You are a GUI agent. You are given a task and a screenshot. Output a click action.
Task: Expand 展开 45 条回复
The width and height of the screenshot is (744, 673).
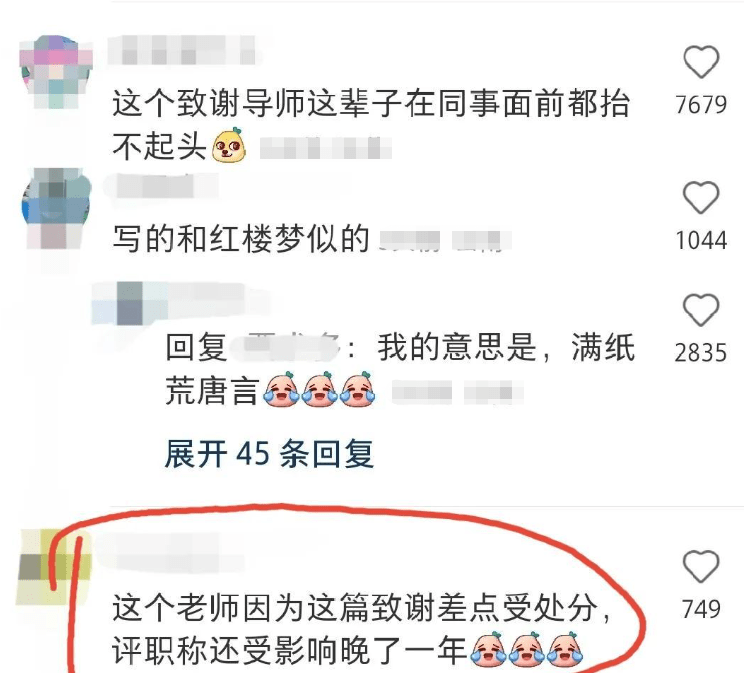point(269,454)
